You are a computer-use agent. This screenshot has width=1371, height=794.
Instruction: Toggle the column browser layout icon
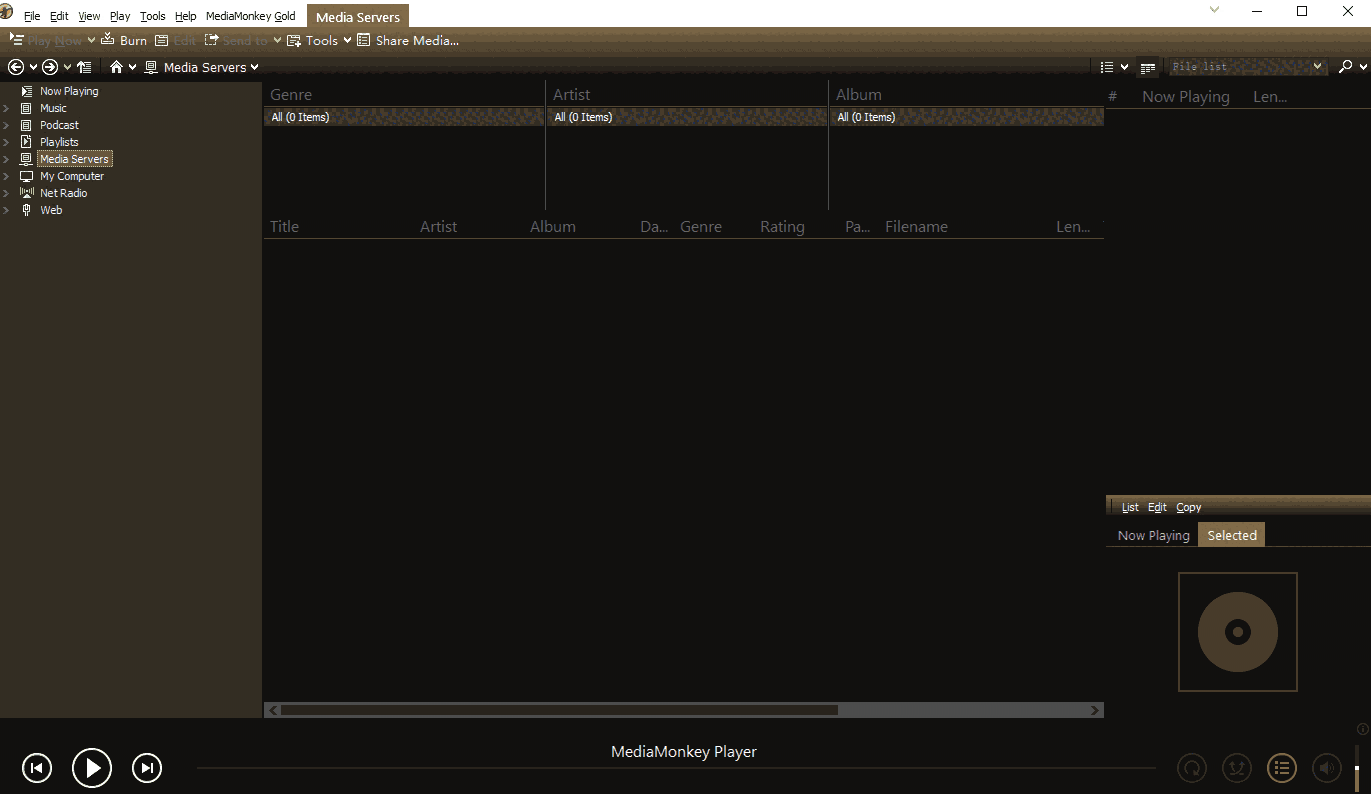point(1148,67)
